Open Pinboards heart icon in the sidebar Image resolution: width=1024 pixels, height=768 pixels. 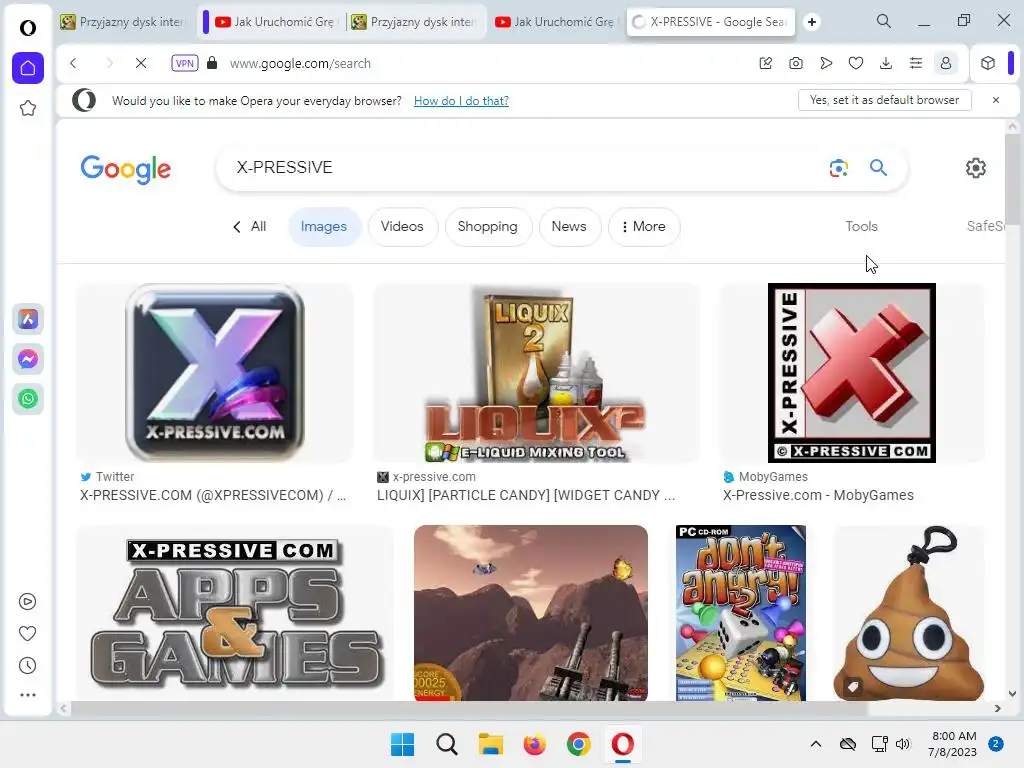point(27,633)
